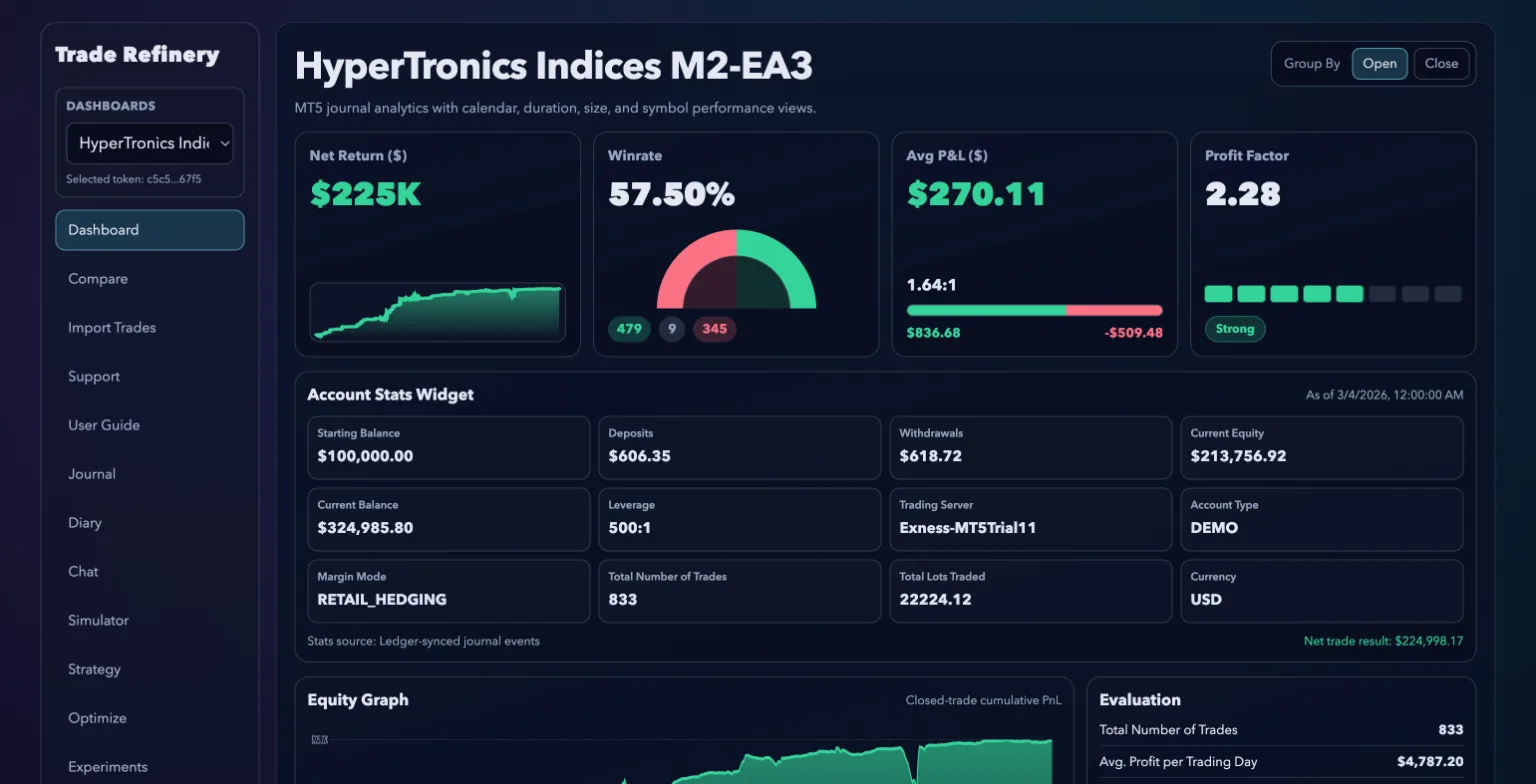Launch the Simulator page

click(x=97, y=620)
